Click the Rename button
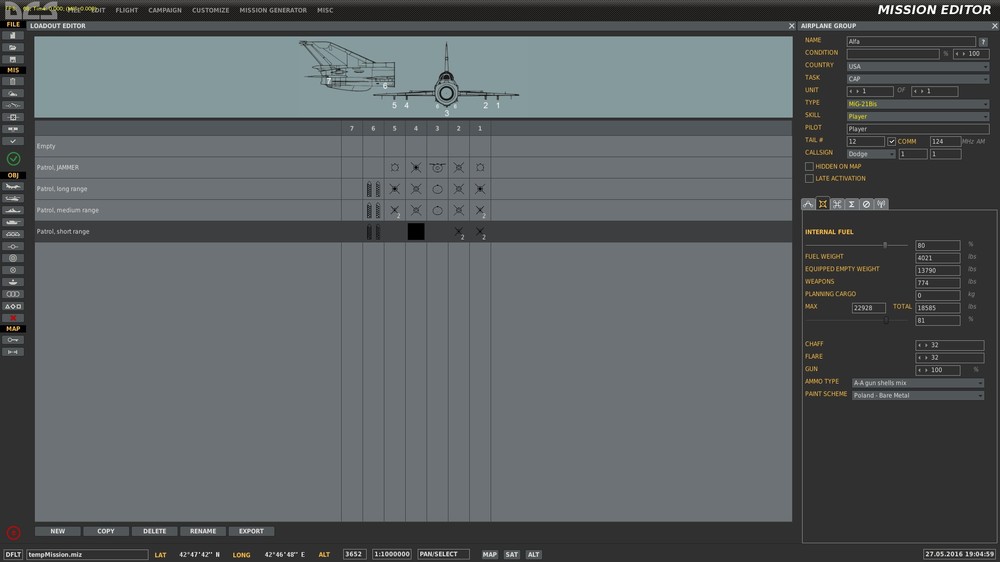This screenshot has width=1000, height=562. [203, 531]
